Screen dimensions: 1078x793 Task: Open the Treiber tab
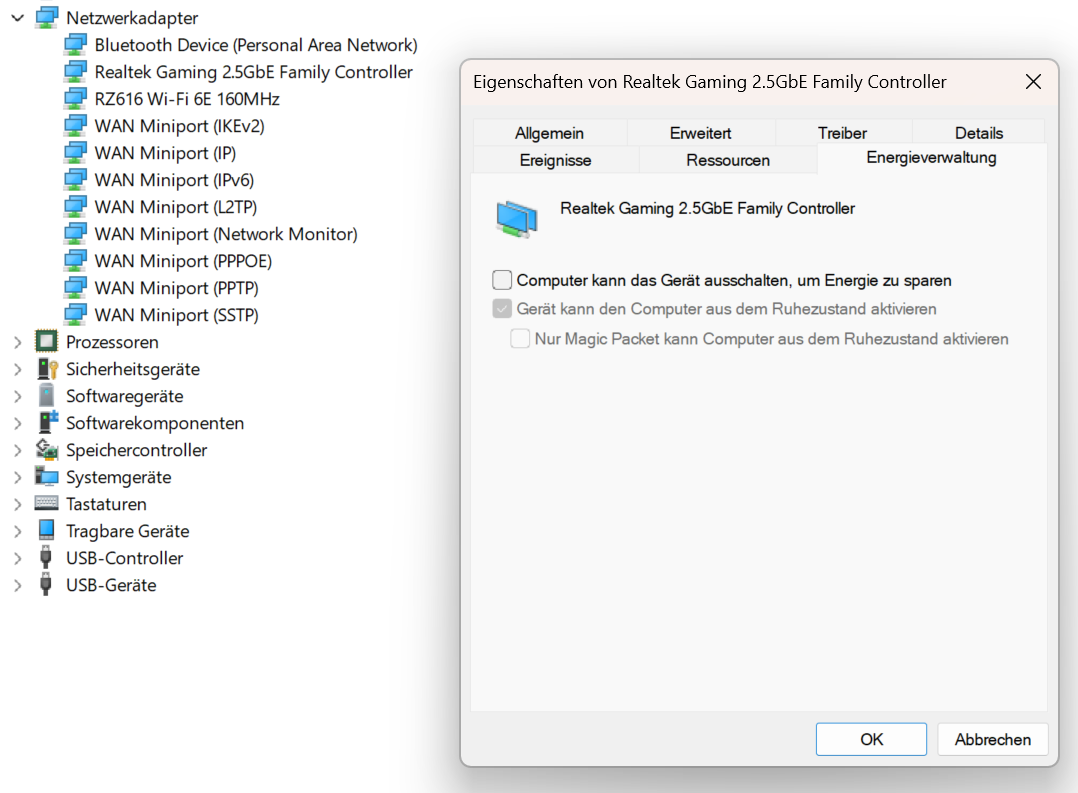tap(842, 133)
